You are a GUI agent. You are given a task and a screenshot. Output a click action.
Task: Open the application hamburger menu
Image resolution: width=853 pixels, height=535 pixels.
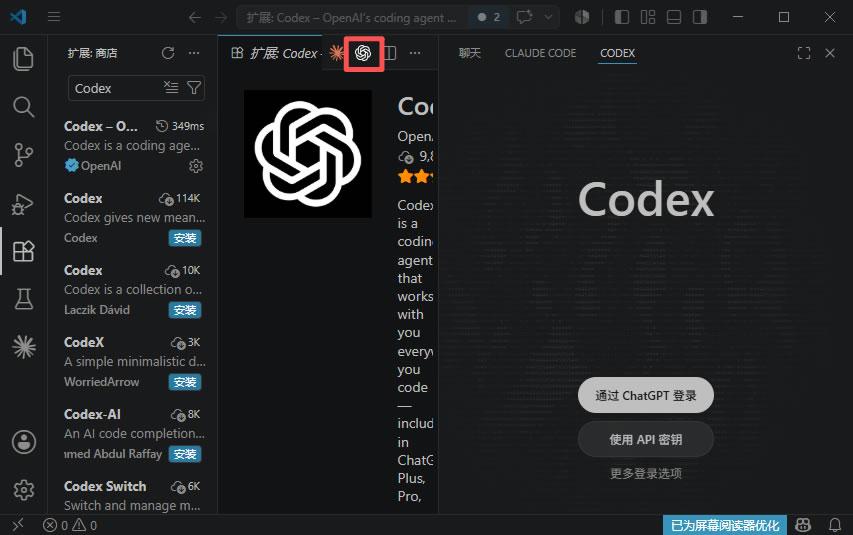(54, 17)
